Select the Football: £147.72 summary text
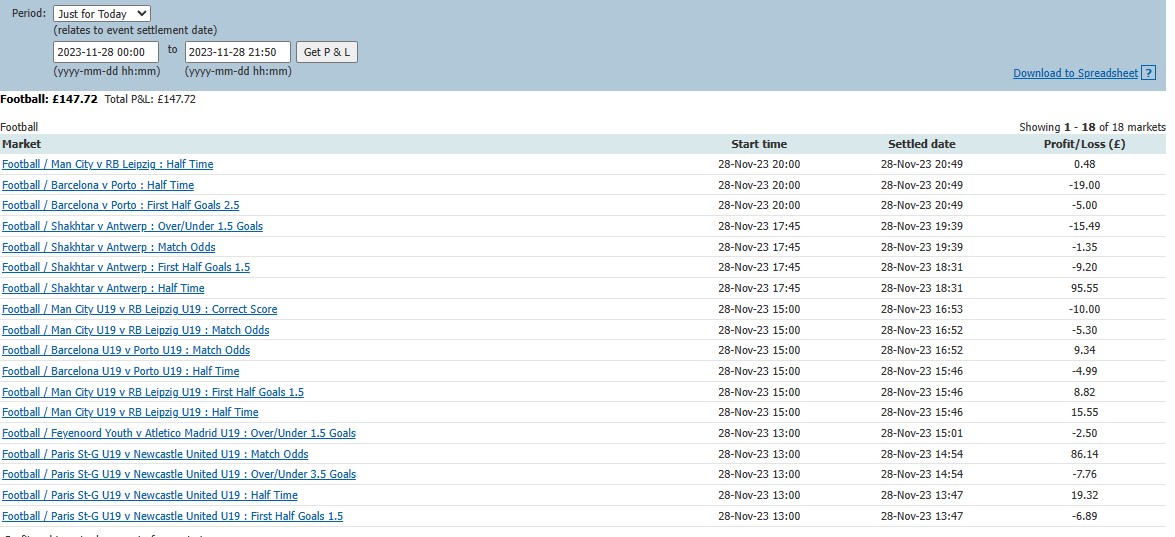The width and height of the screenshot is (1175, 537). click(49, 99)
